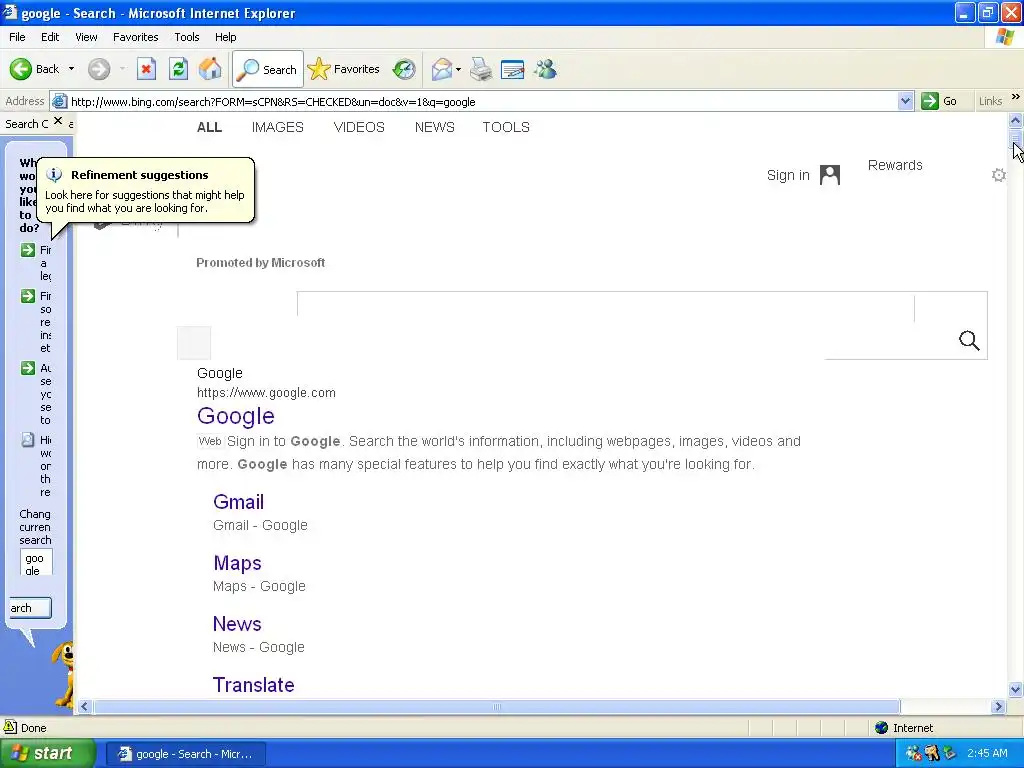Viewport: 1024px width, 768px height.
Task: Open the Maps sublink
Action: click(237, 563)
